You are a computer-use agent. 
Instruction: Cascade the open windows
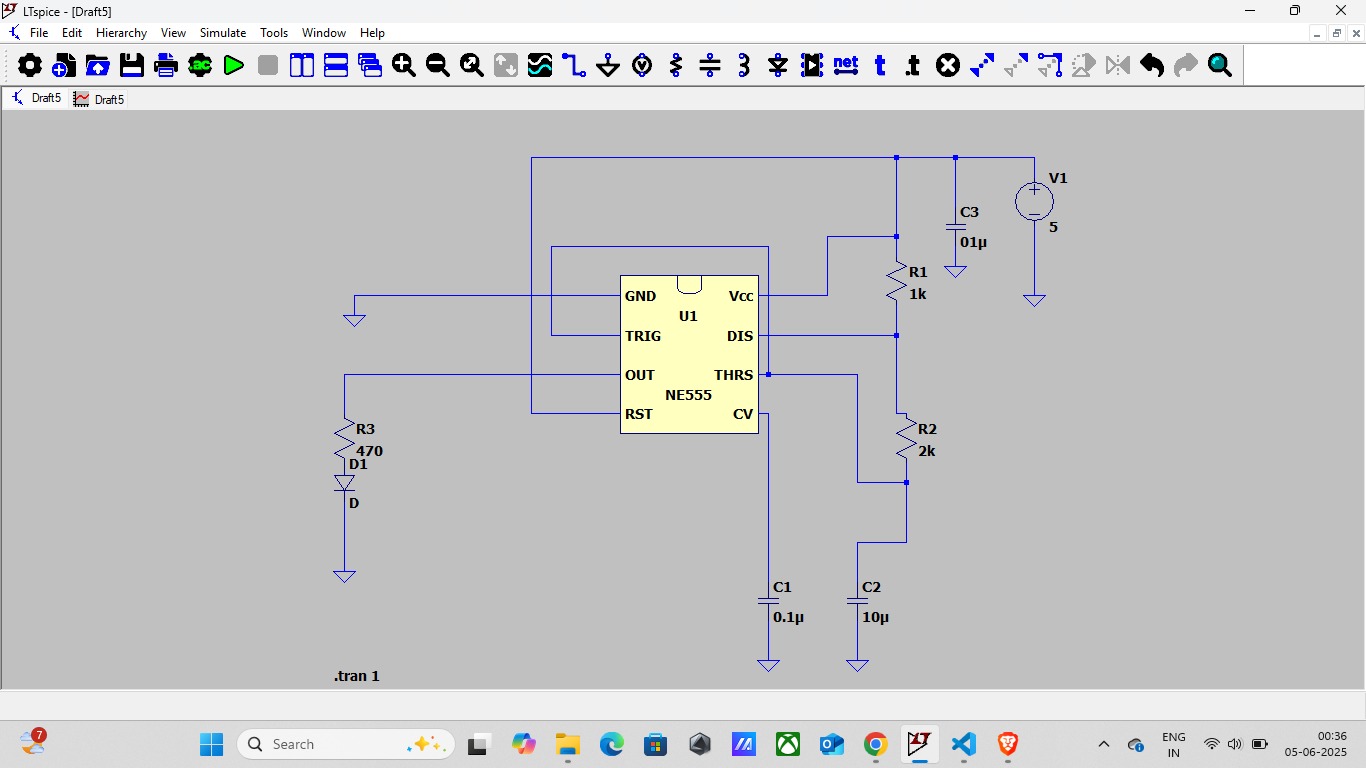[x=370, y=66]
